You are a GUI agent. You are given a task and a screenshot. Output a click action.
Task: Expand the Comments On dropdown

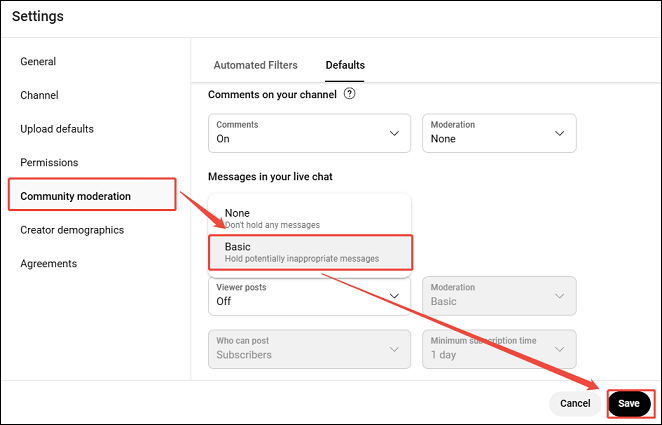(x=309, y=133)
